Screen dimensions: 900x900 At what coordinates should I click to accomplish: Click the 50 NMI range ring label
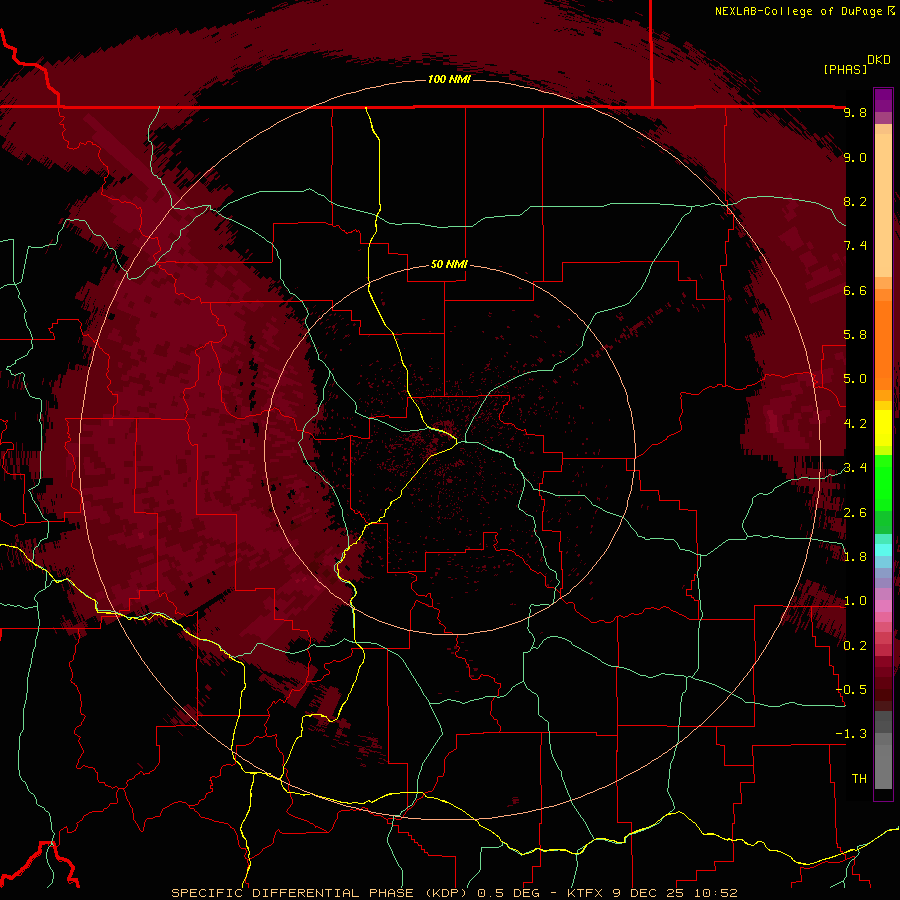pos(449,264)
